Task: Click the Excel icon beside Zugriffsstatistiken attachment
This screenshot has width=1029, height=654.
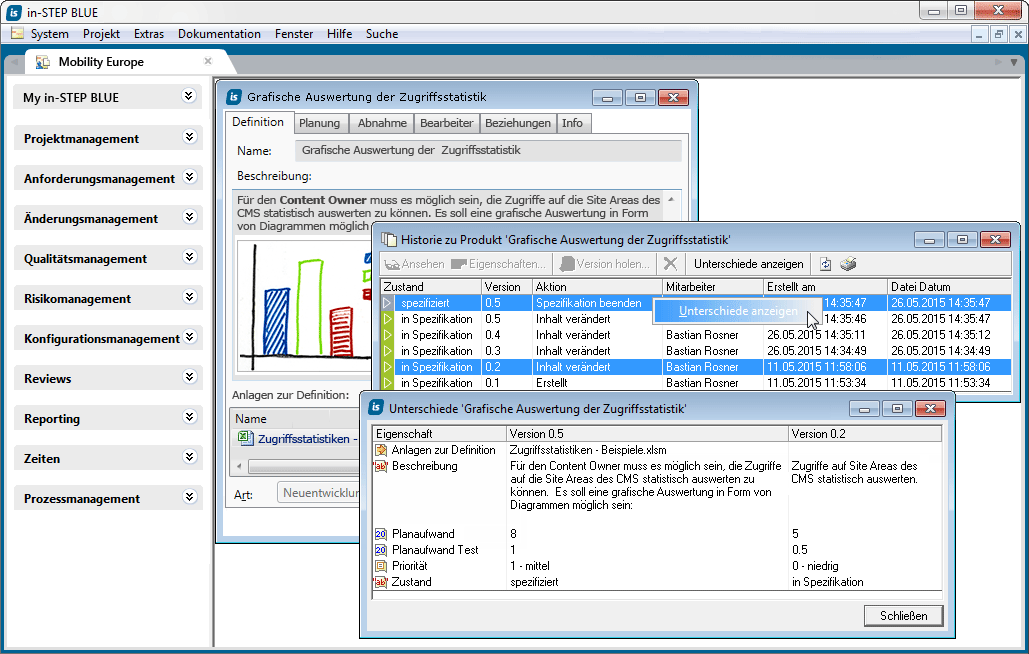Action: (x=245, y=439)
